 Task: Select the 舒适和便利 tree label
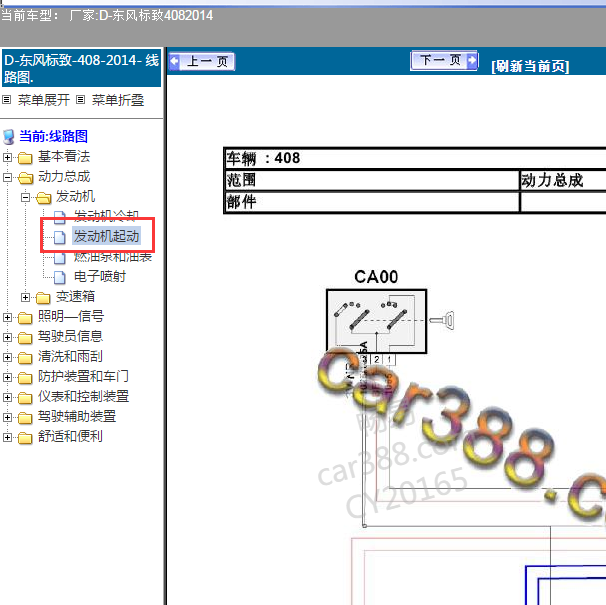pos(70,436)
